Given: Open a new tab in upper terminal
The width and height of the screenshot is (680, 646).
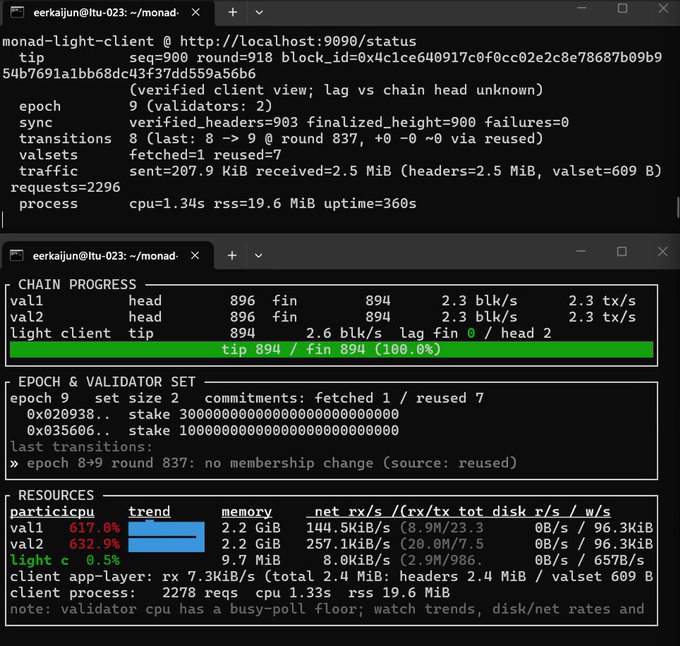Looking at the screenshot, I should pos(232,13).
